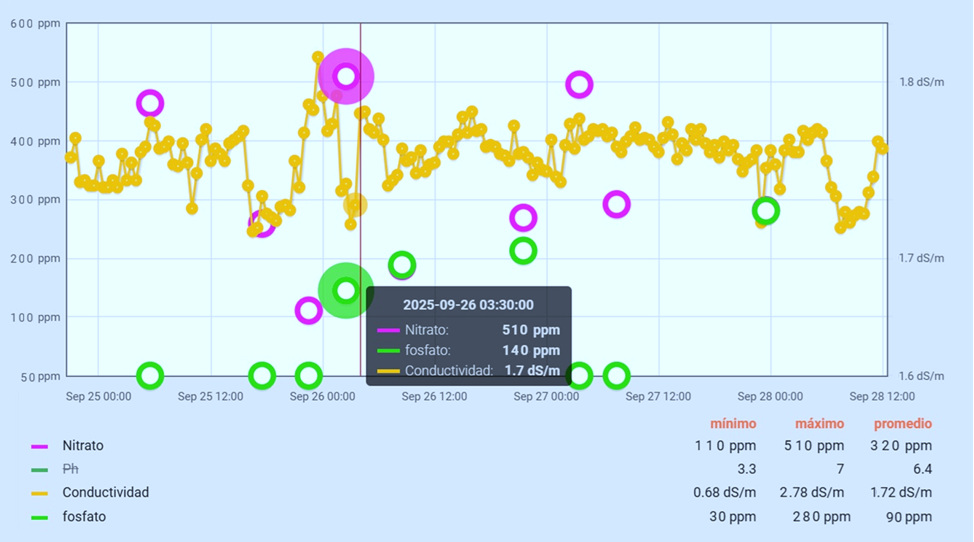Select the highlighted 510 ppm nitrate data point
This screenshot has height=542, width=974.
(x=346, y=76)
